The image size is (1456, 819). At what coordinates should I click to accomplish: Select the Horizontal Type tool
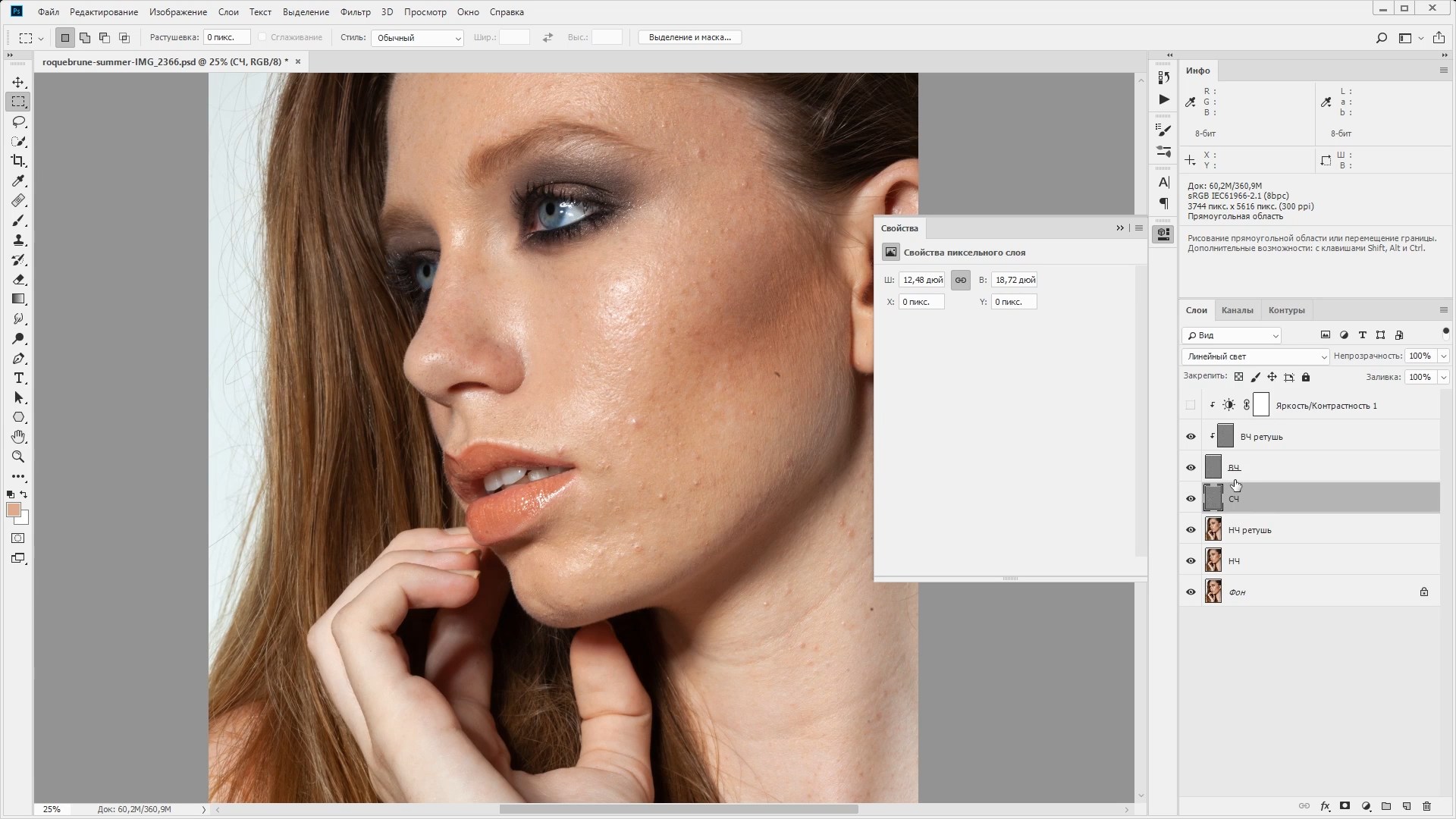(18, 378)
